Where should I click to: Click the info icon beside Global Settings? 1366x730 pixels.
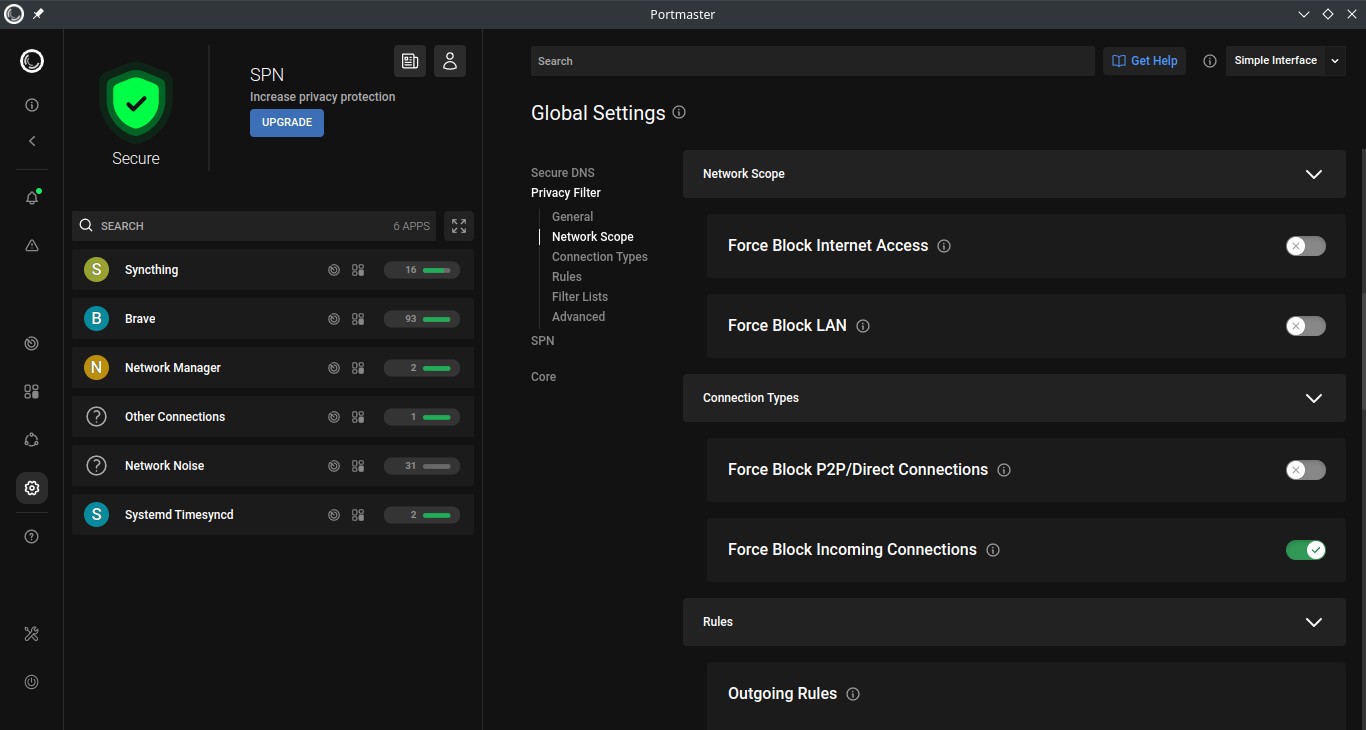point(679,112)
